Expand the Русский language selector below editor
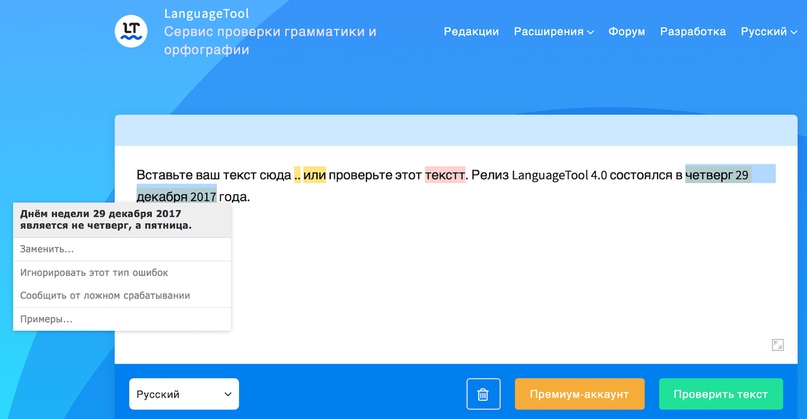Viewport: 807px width, 419px height. (x=184, y=394)
